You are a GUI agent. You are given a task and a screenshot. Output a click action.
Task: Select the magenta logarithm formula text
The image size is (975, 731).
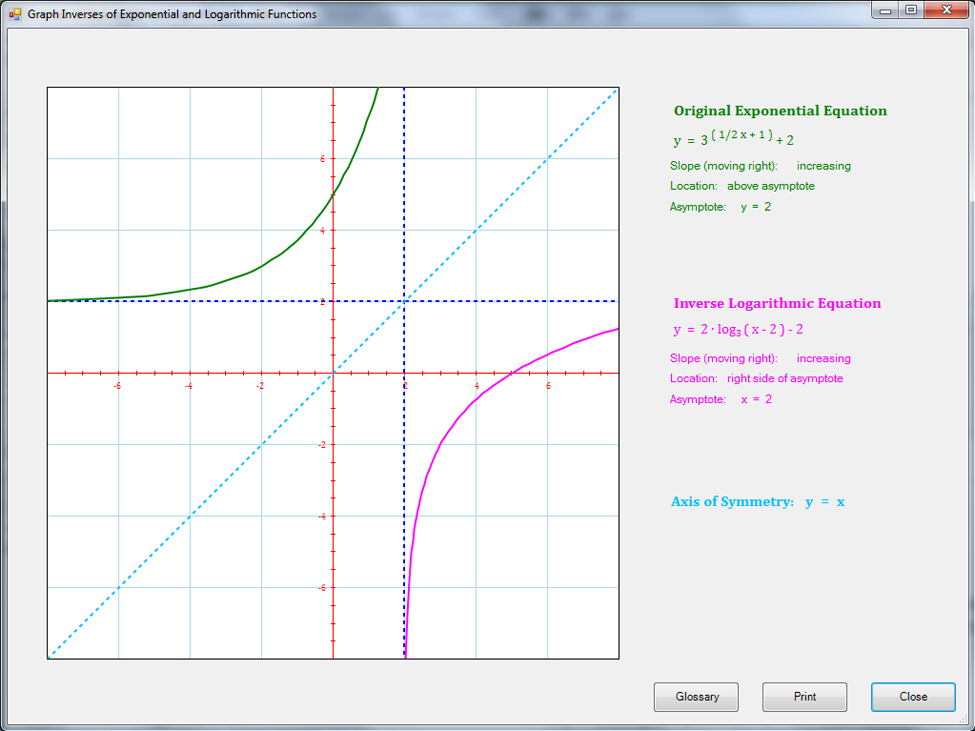pos(738,330)
